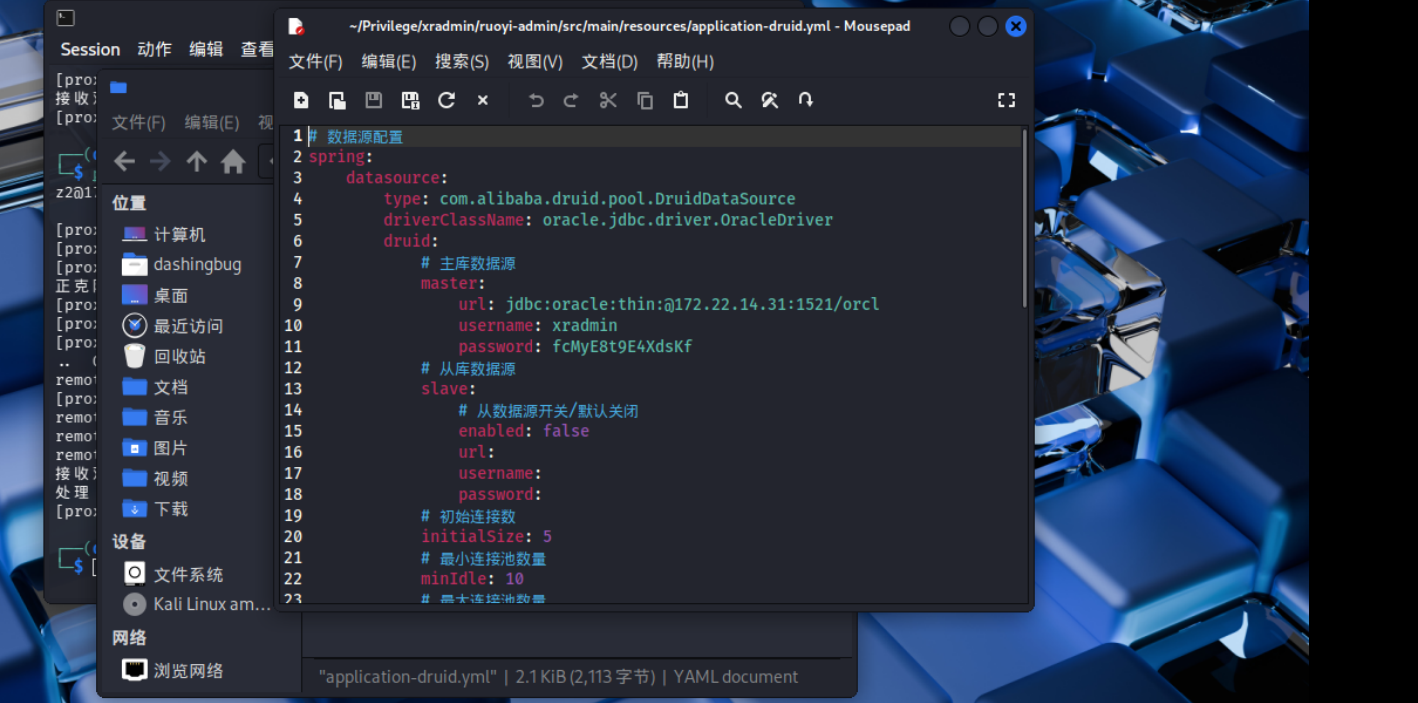Screen dimensions: 1418x703
Task: Expand the 视图(V) menu
Action: point(534,62)
